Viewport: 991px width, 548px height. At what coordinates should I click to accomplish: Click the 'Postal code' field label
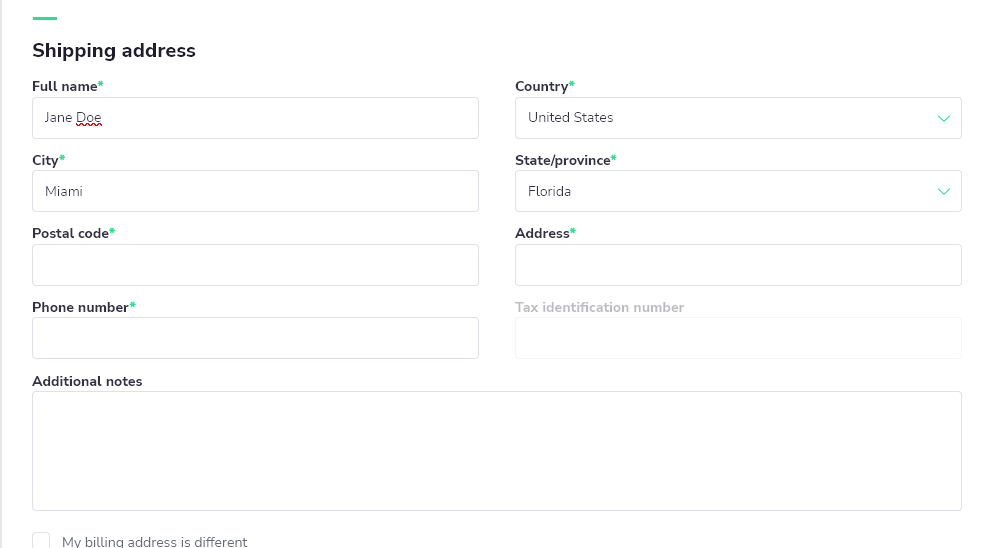[71, 233]
